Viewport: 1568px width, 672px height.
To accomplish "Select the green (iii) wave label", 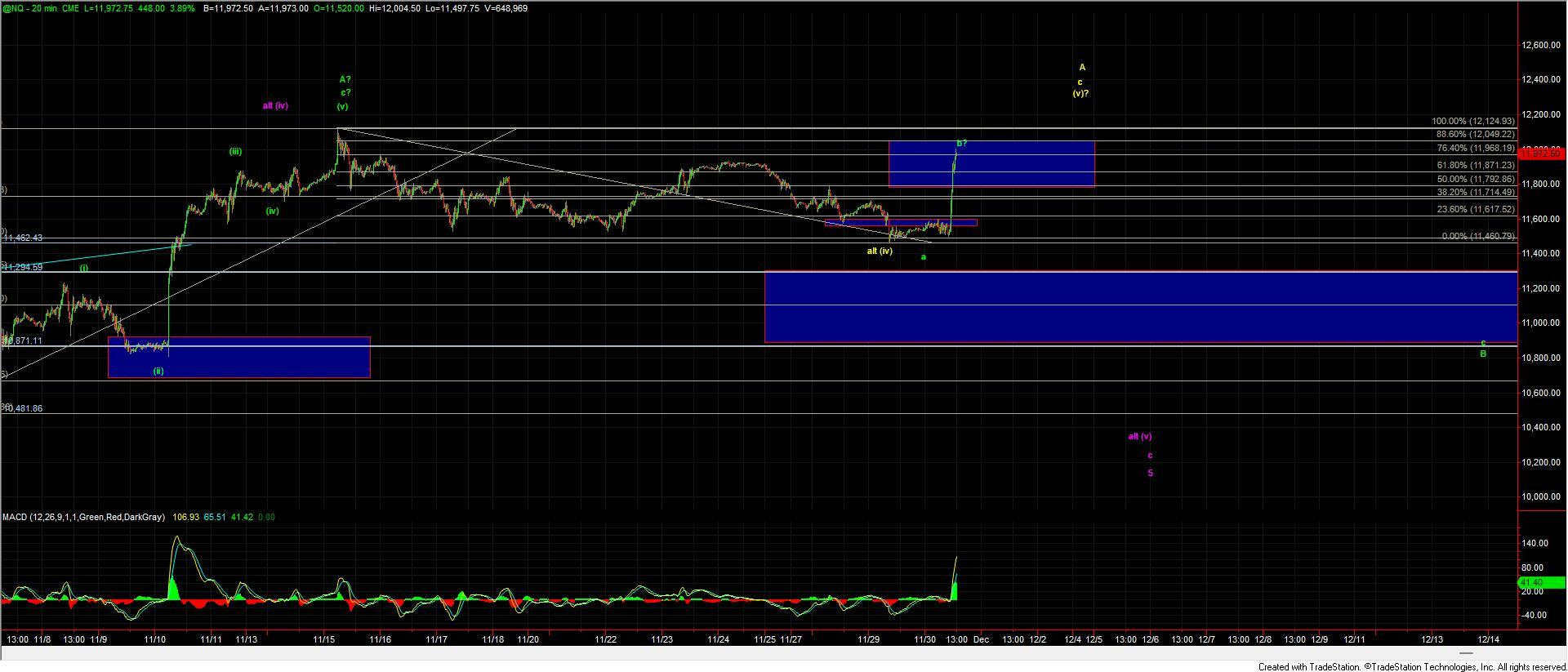I will tap(235, 151).
